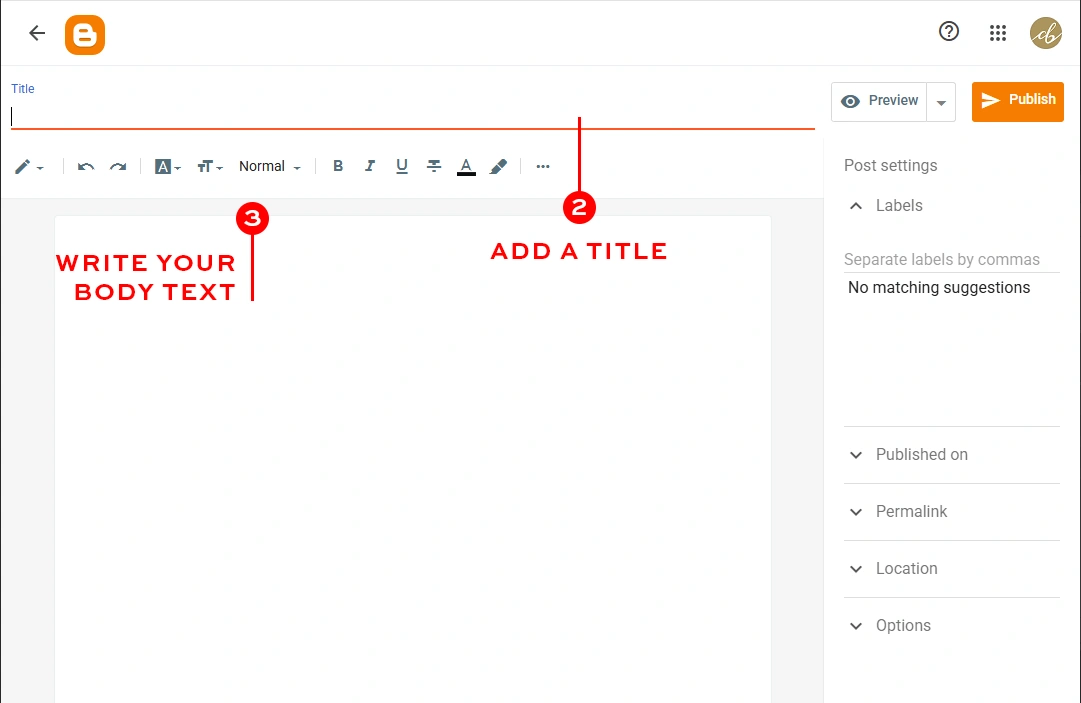Pick a text highlight color

pos(498,166)
